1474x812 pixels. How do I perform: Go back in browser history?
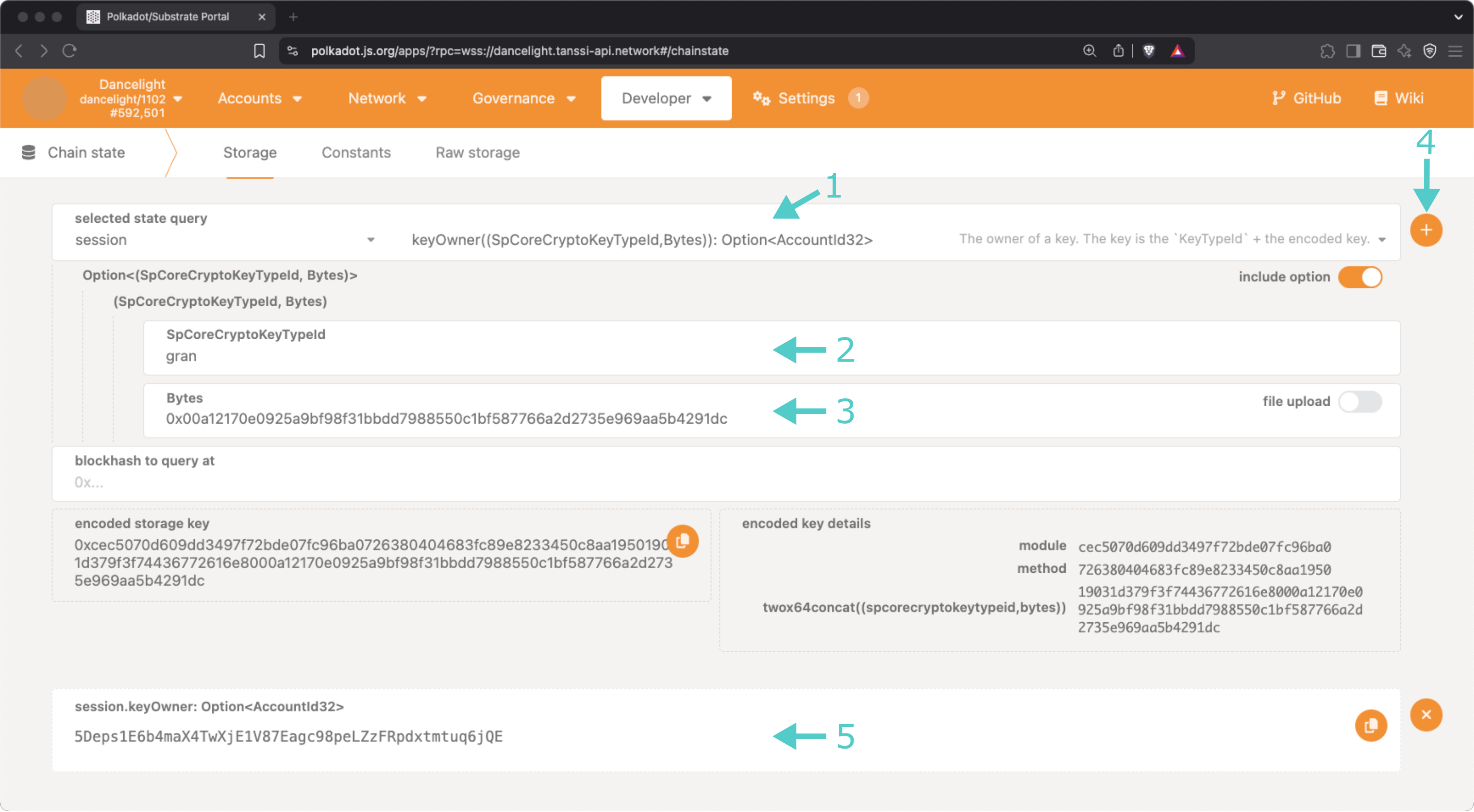[20, 51]
